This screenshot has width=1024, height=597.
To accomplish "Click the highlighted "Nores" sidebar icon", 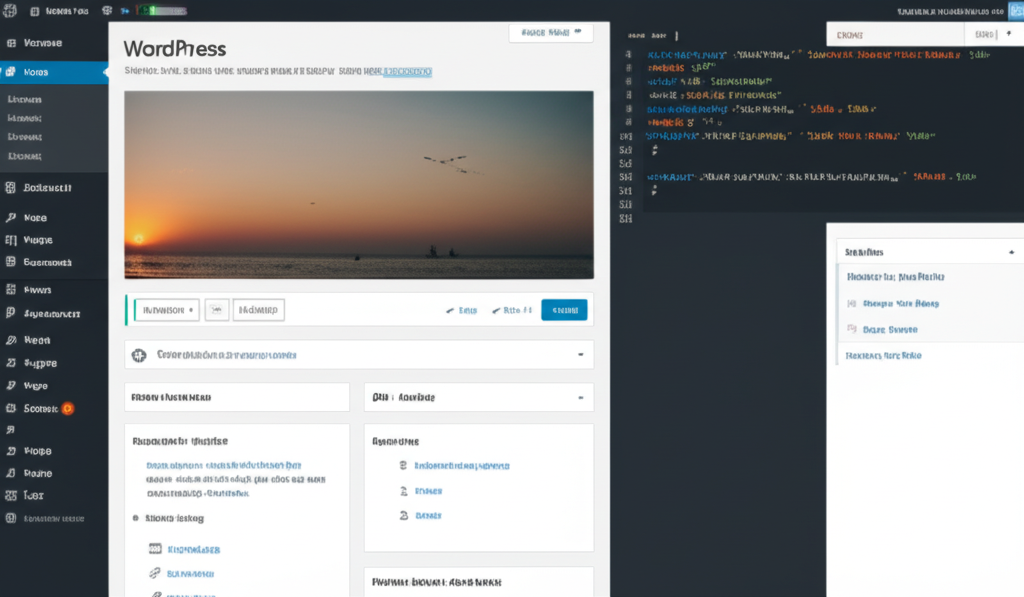I will (x=10, y=72).
